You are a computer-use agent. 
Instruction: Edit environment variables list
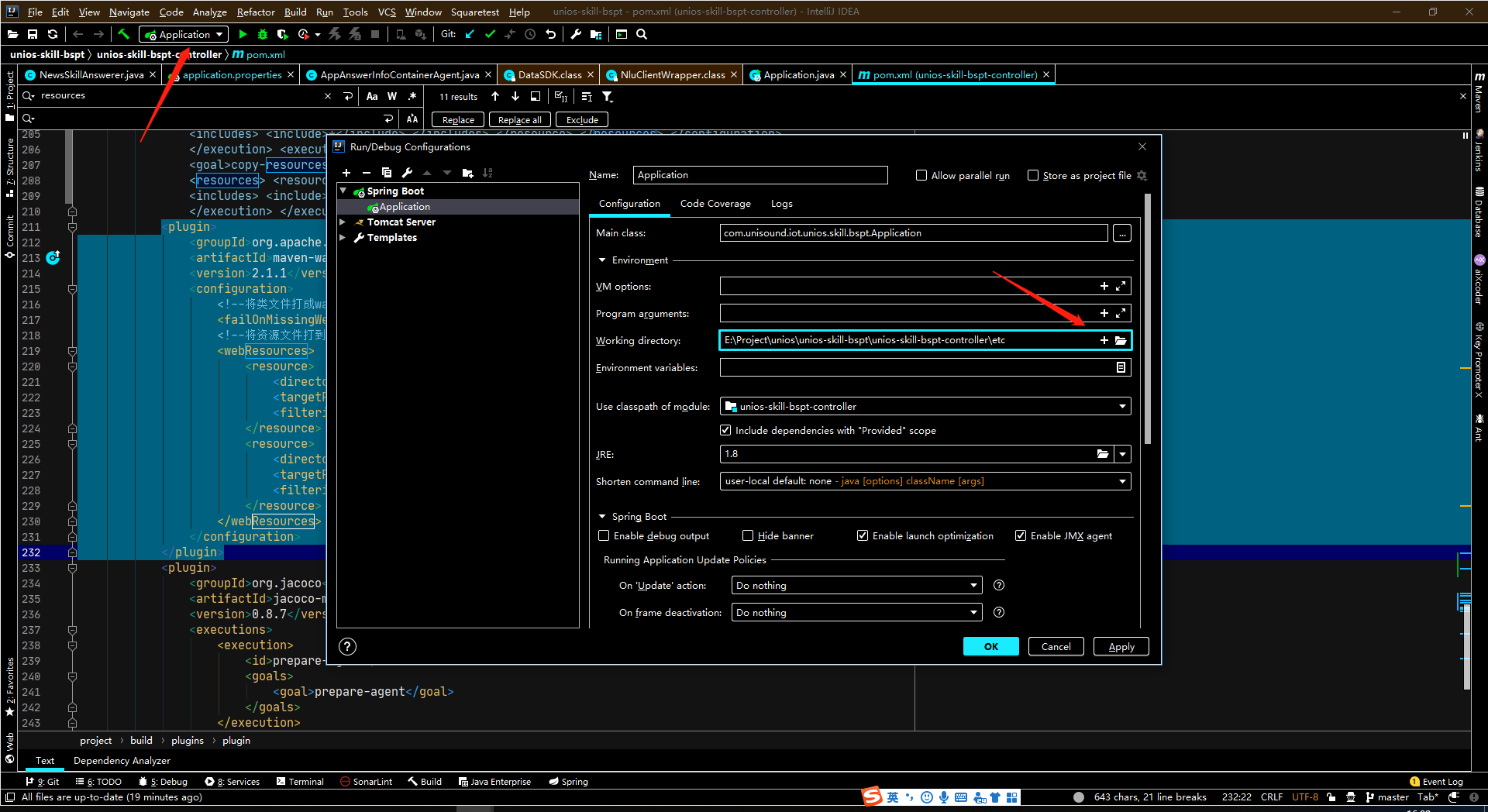point(1121,367)
